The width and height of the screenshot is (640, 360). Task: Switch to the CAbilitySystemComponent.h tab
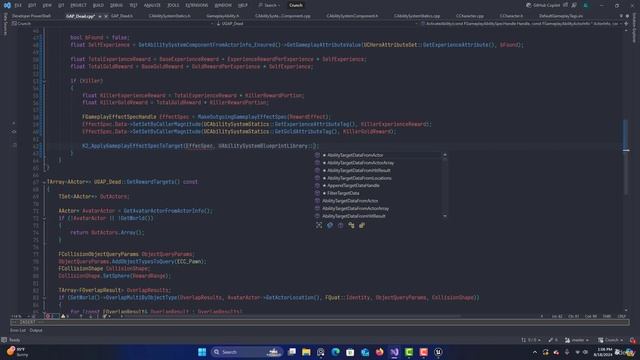[x=352, y=16]
